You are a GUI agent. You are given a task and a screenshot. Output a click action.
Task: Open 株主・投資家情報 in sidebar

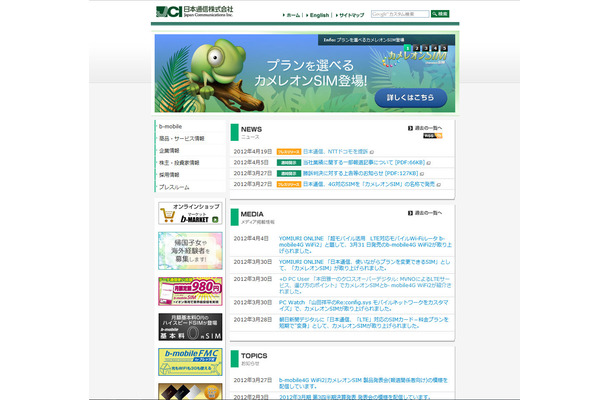(179, 163)
